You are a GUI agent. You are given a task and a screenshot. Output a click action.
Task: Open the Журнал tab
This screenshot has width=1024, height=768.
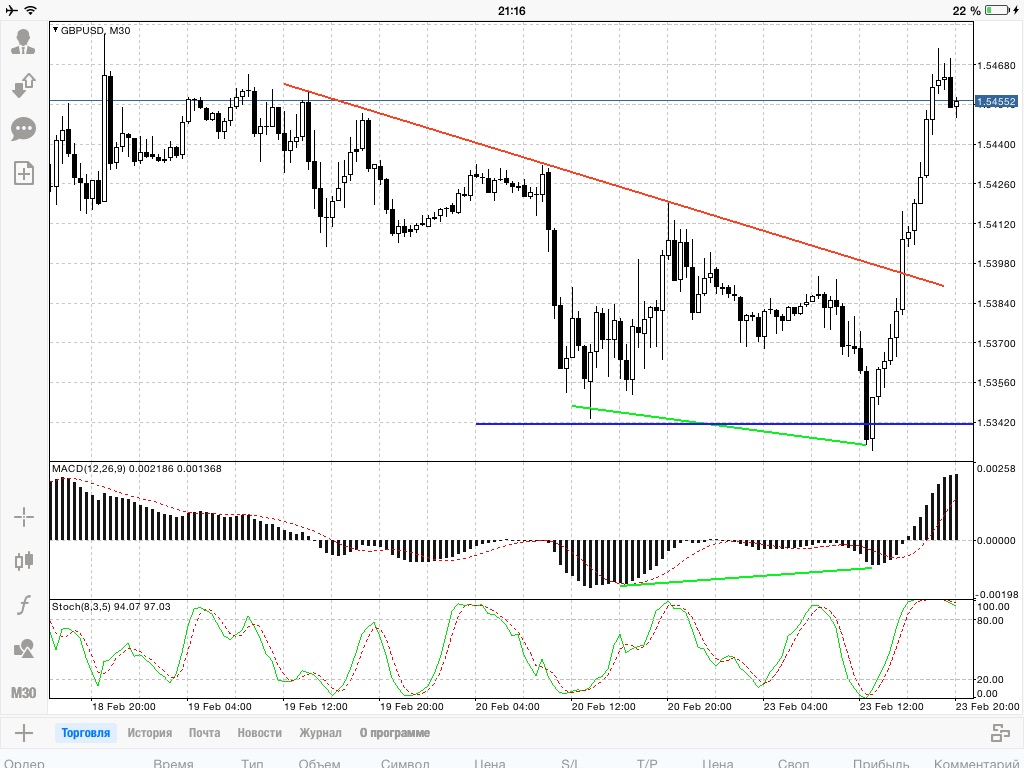(x=320, y=733)
